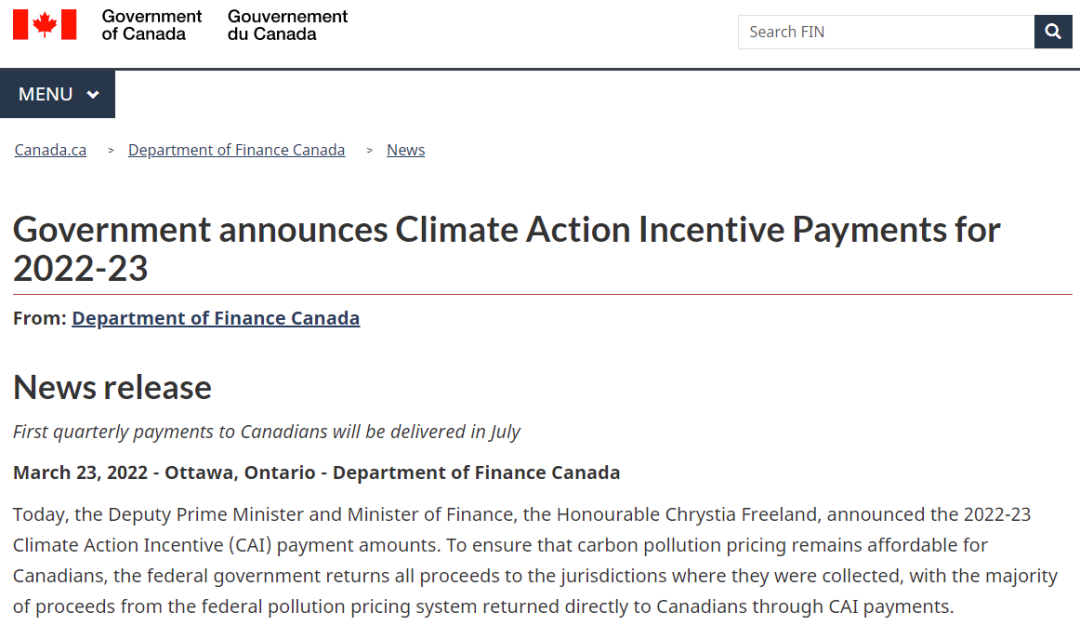
Task: Click the breadcrumb arrow after Canada.ca
Action: click(x=111, y=150)
